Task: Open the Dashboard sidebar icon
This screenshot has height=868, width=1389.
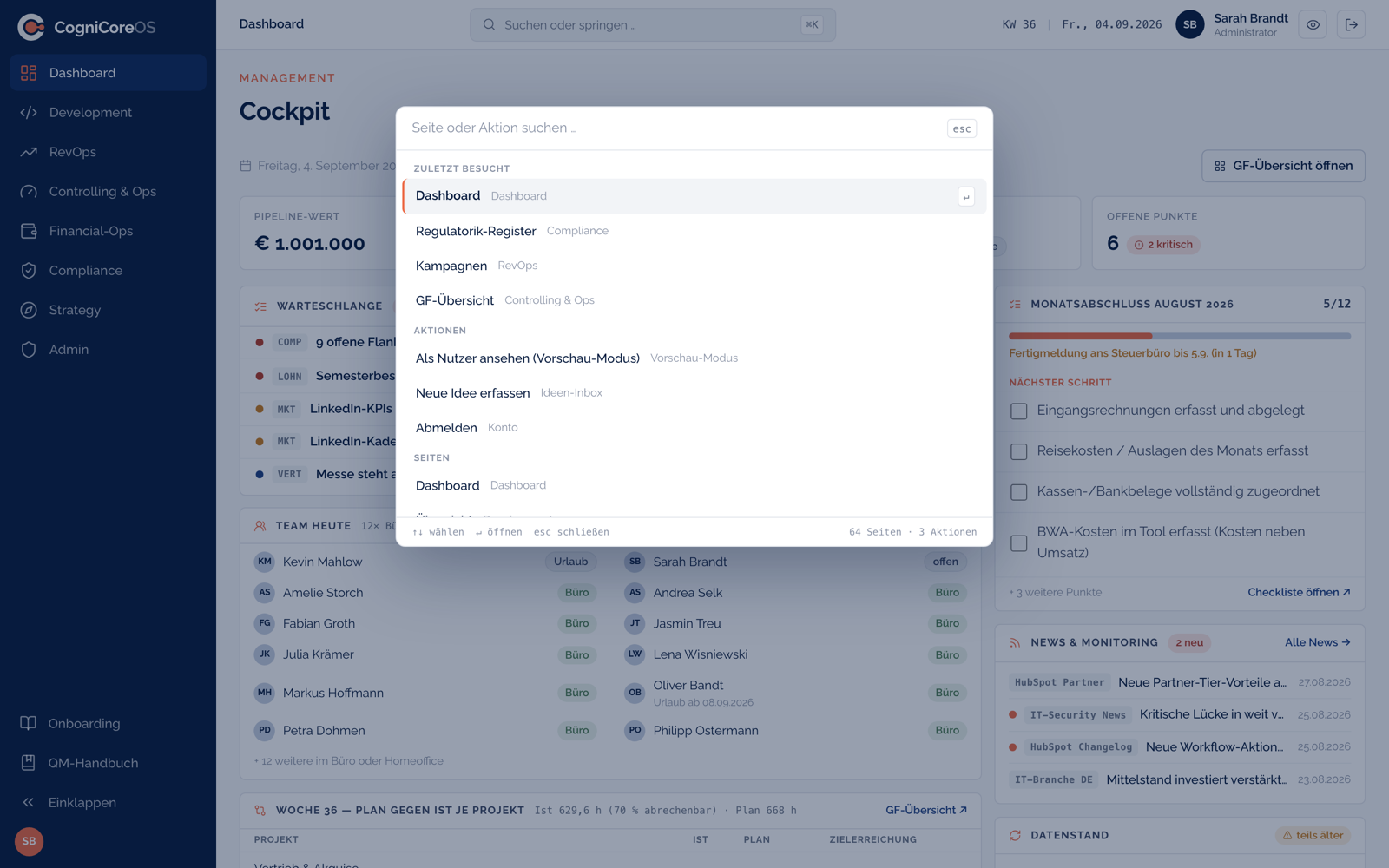Action: (x=29, y=73)
